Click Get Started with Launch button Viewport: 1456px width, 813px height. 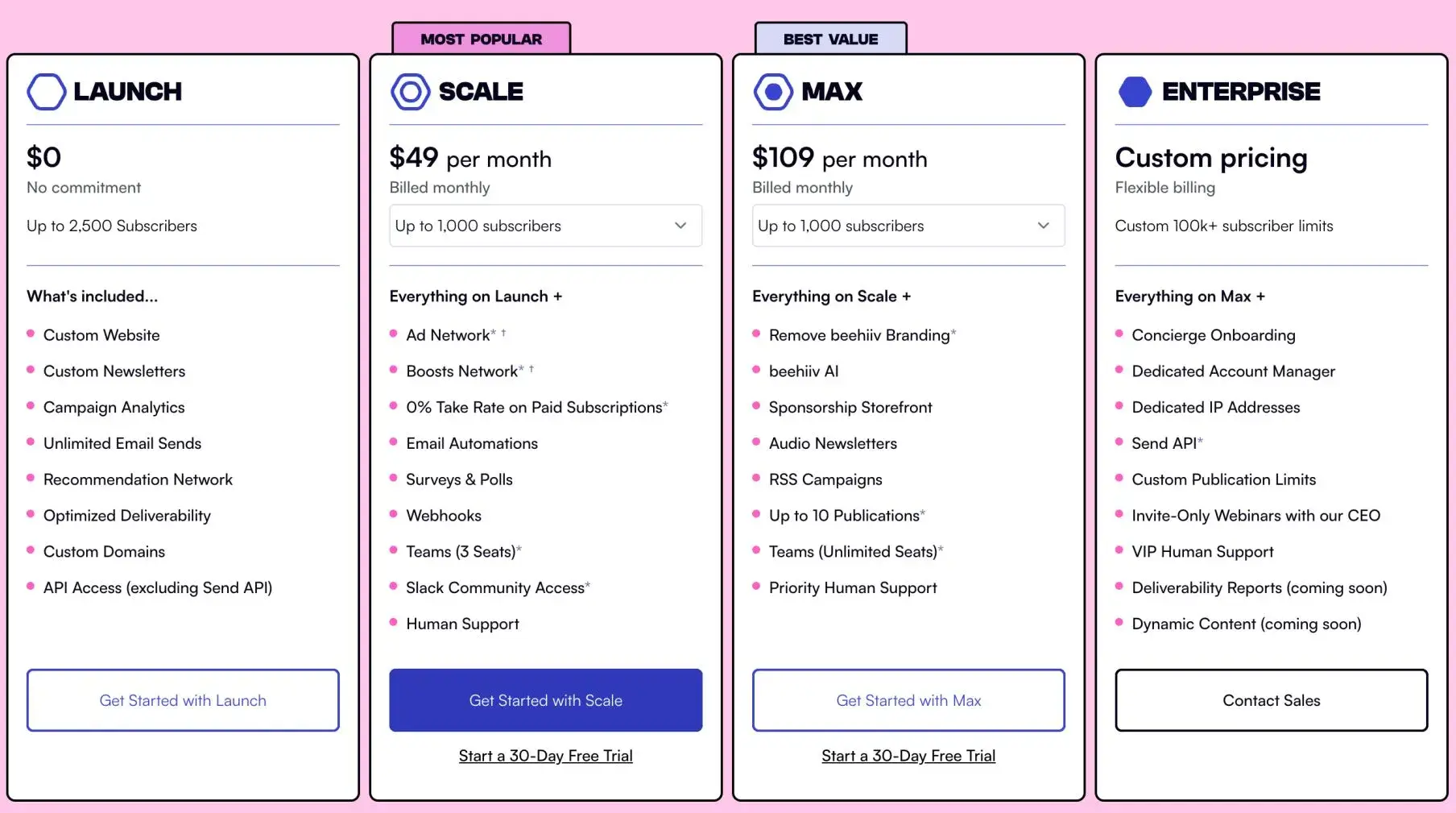click(183, 700)
